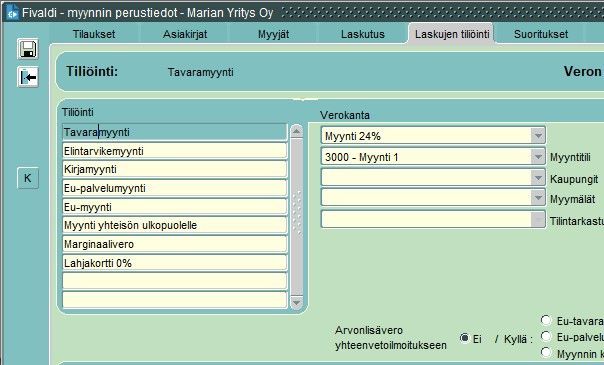Select the Laskujen tiliöinti tab

pyautogui.click(x=452, y=34)
